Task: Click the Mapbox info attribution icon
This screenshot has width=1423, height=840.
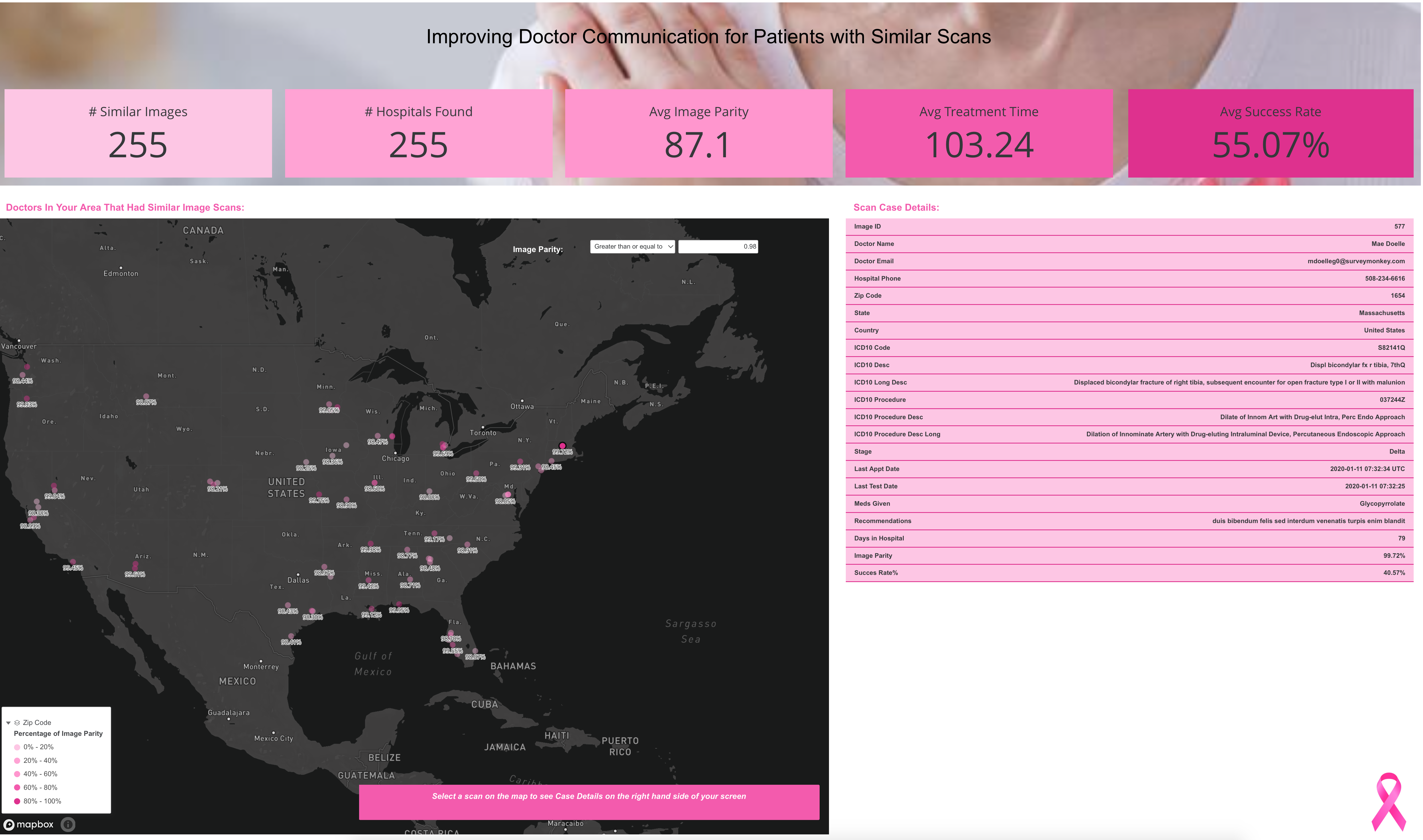Action: [68, 825]
